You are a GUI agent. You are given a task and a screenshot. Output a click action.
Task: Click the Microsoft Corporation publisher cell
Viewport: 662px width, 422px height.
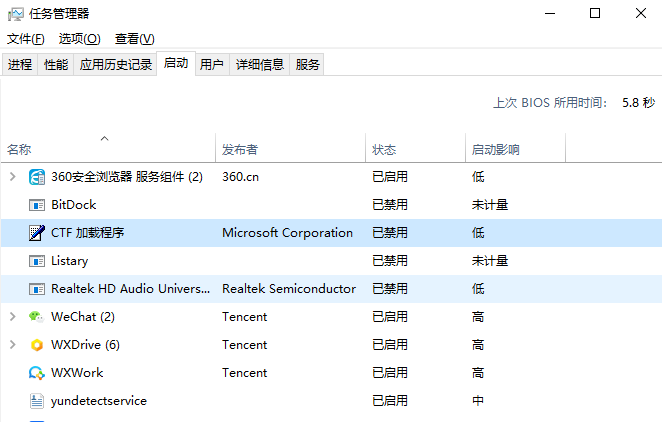(x=288, y=233)
